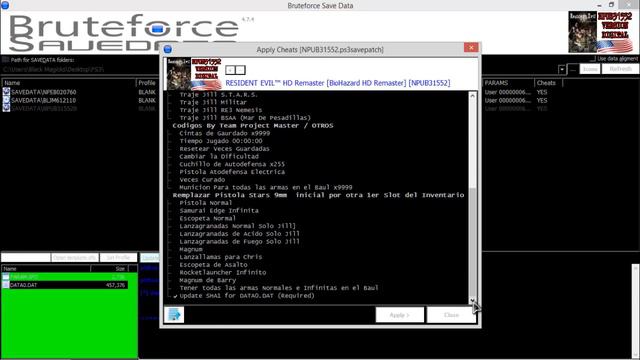Select Cuchillo de Autodefensa x255 cheat
Viewport: 640px width, 360px height.
coord(232,164)
